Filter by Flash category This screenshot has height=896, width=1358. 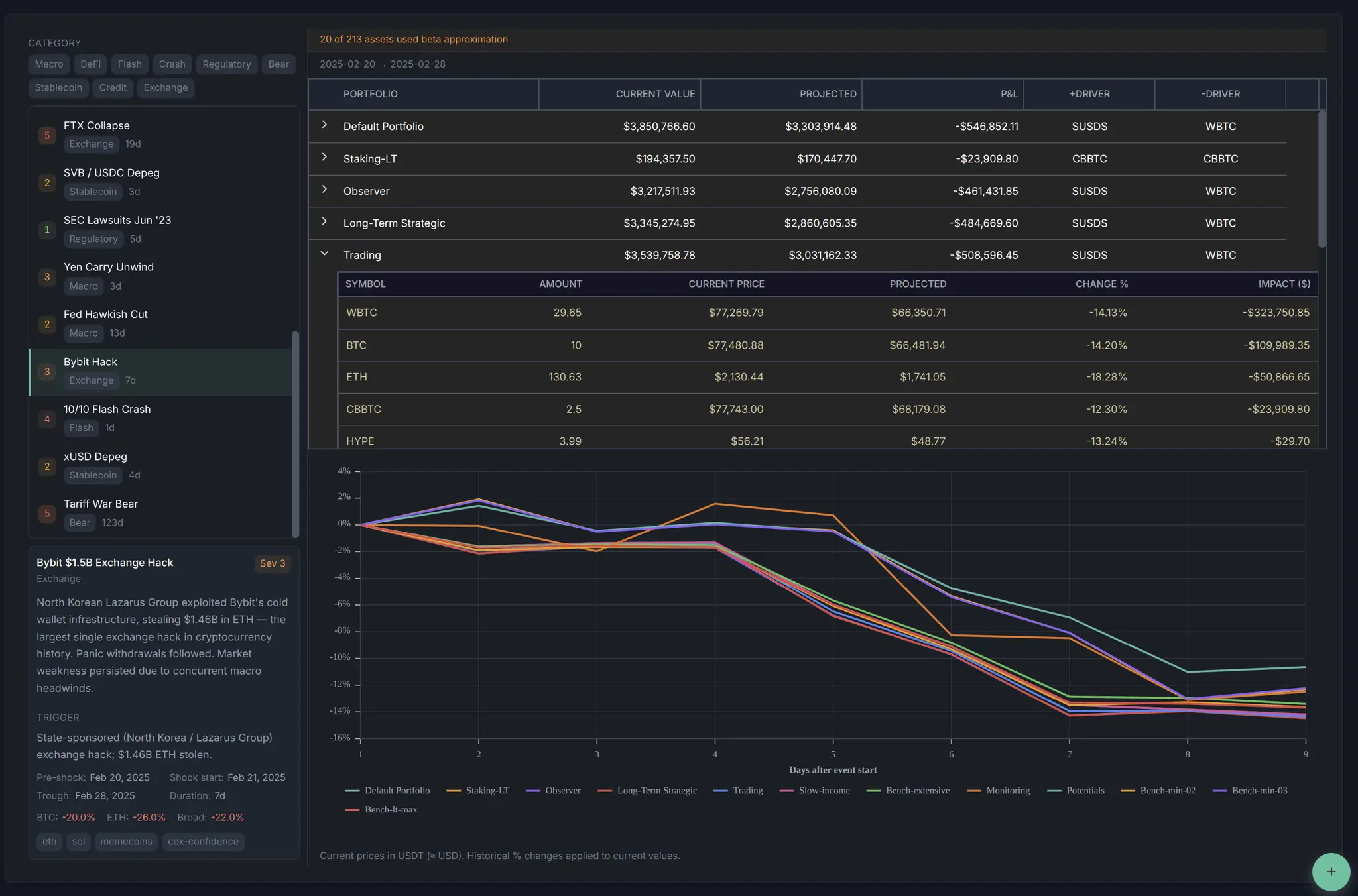tap(130, 64)
